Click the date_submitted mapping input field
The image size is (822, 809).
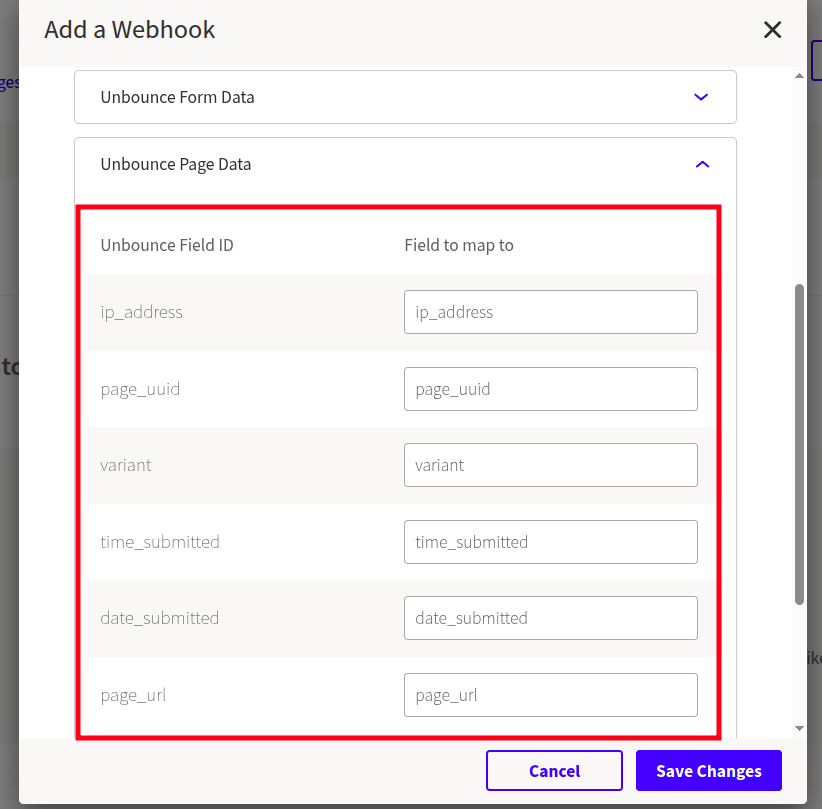550,618
